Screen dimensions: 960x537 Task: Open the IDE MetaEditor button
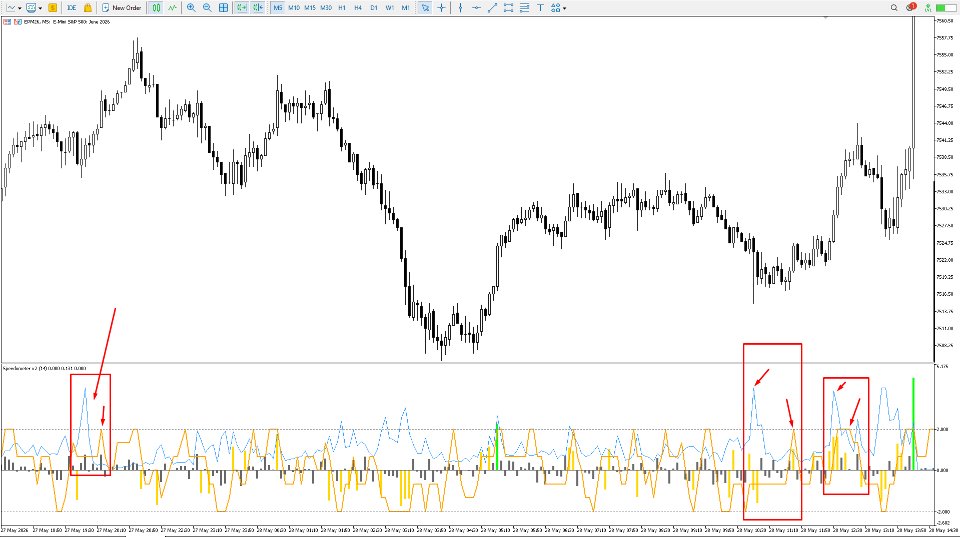pos(71,8)
